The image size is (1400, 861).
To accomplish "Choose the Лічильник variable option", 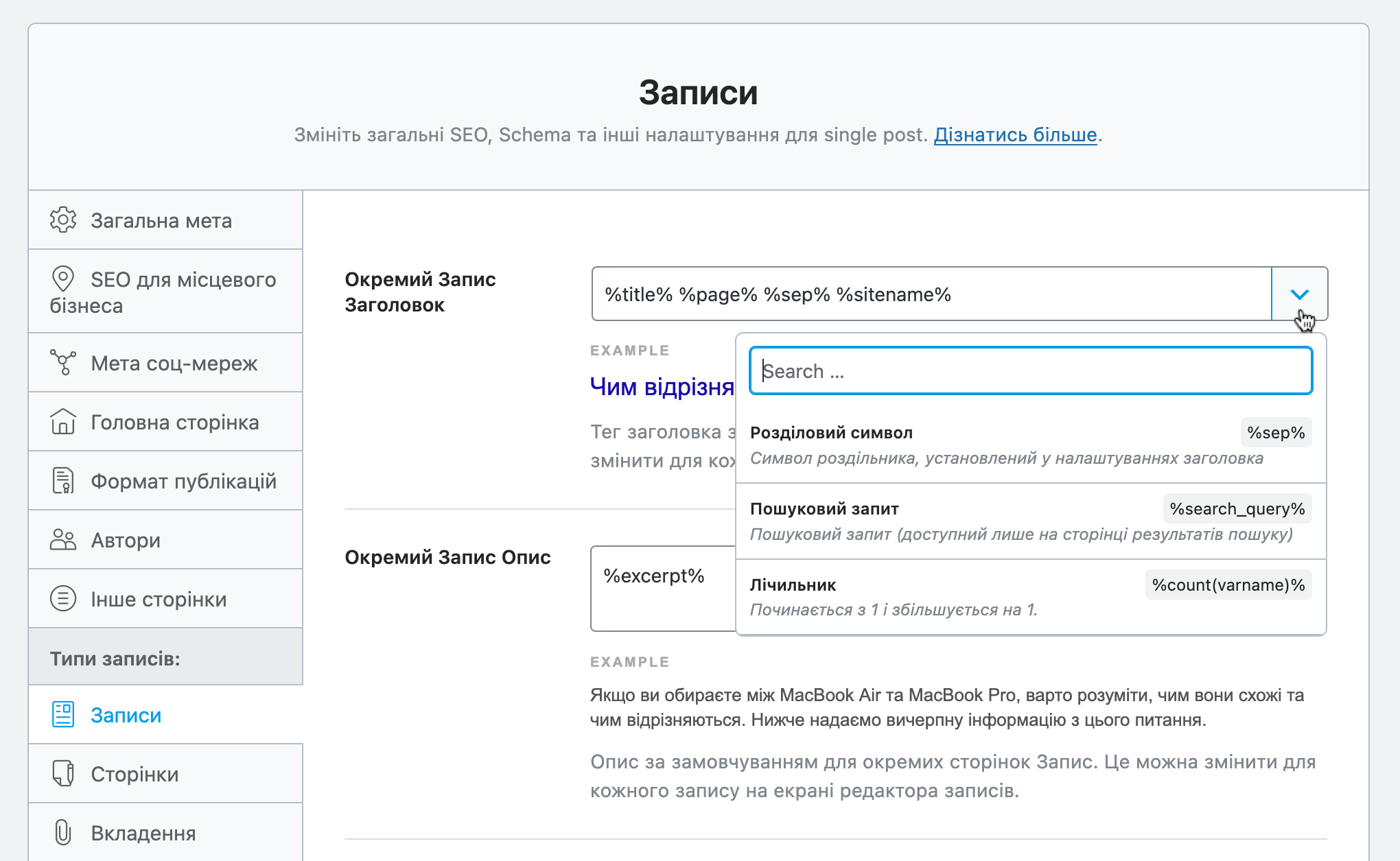I will click(1031, 597).
